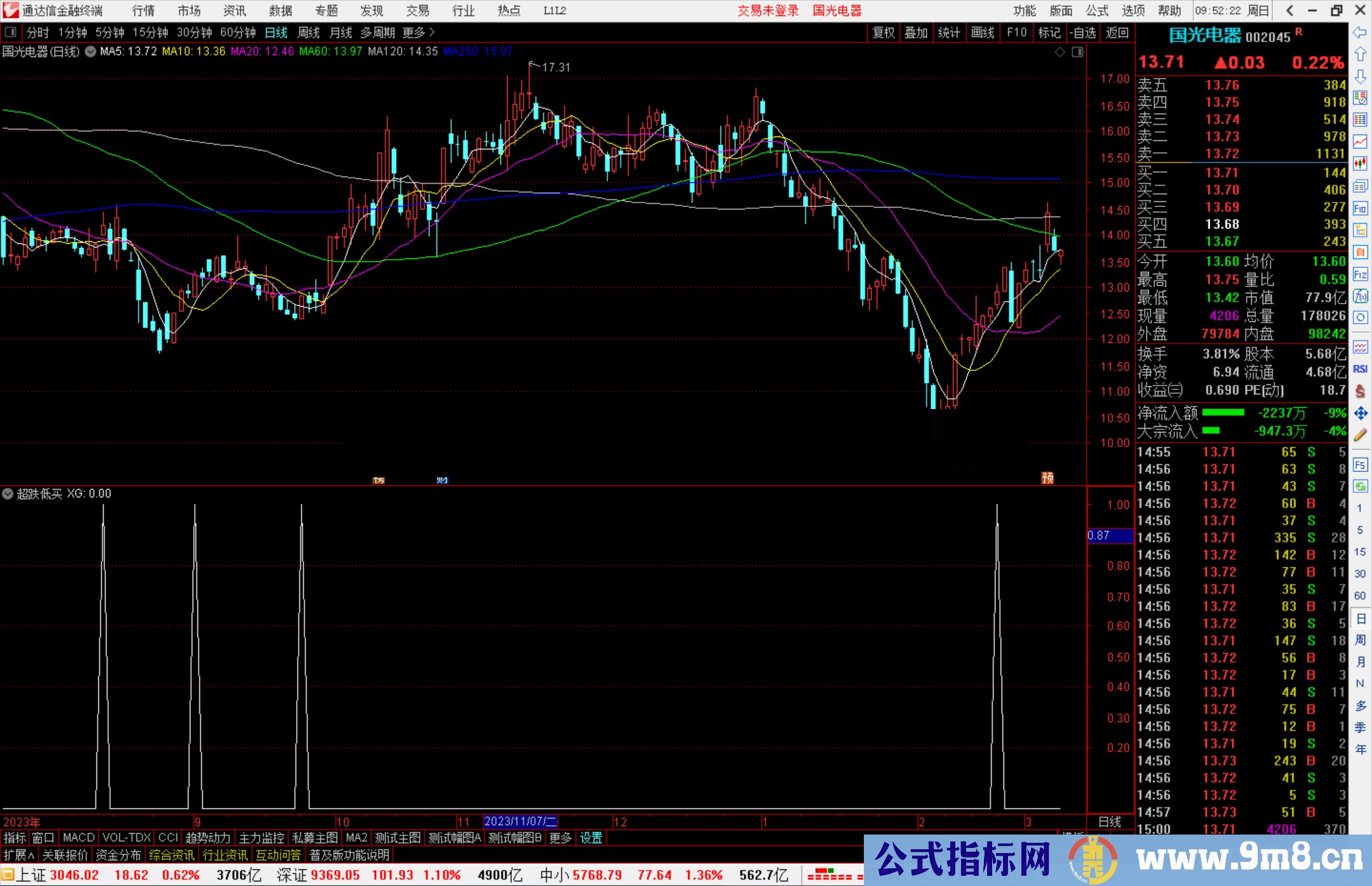Open the 超跌低买 indicator dropdown arrow
Screen dimensions: 1372x886
pos(8,494)
